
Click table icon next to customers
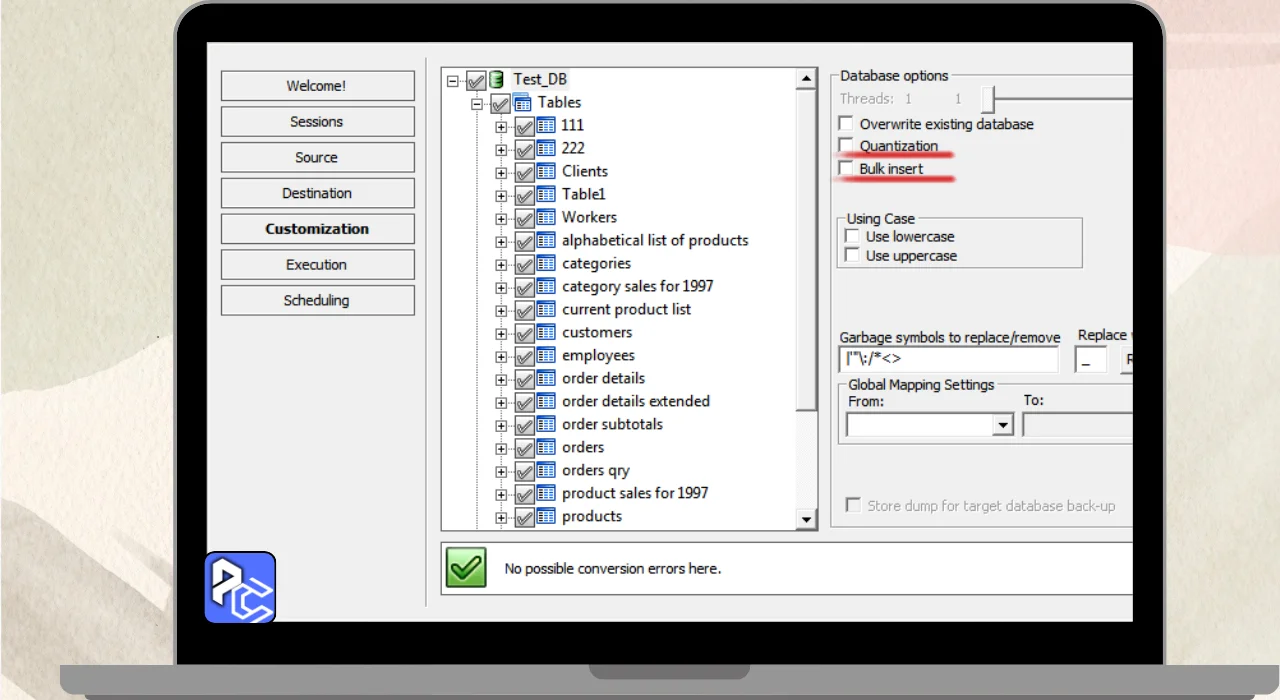coord(546,332)
